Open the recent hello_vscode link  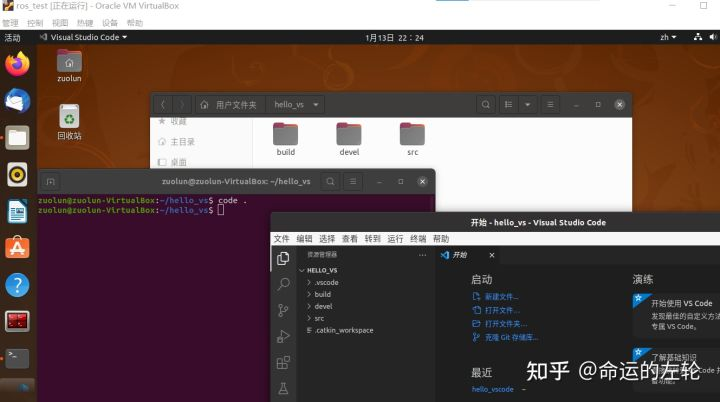point(493,389)
